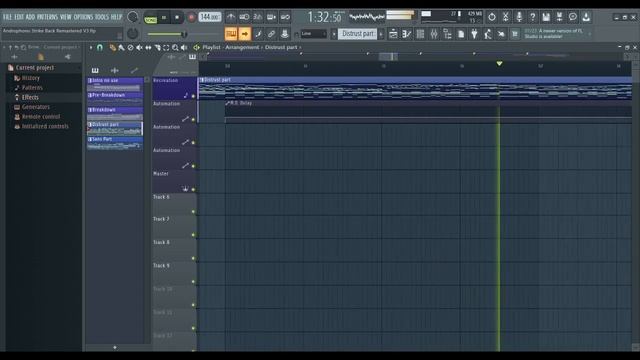Open the Mixer icon

click(434, 34)
